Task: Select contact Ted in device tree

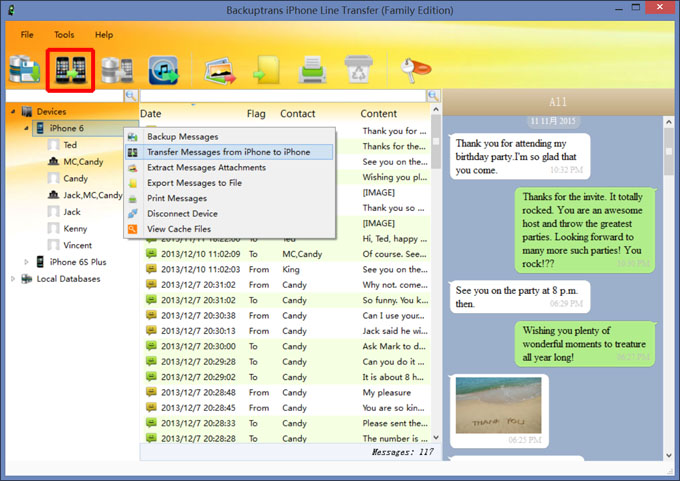Action: 70,145
